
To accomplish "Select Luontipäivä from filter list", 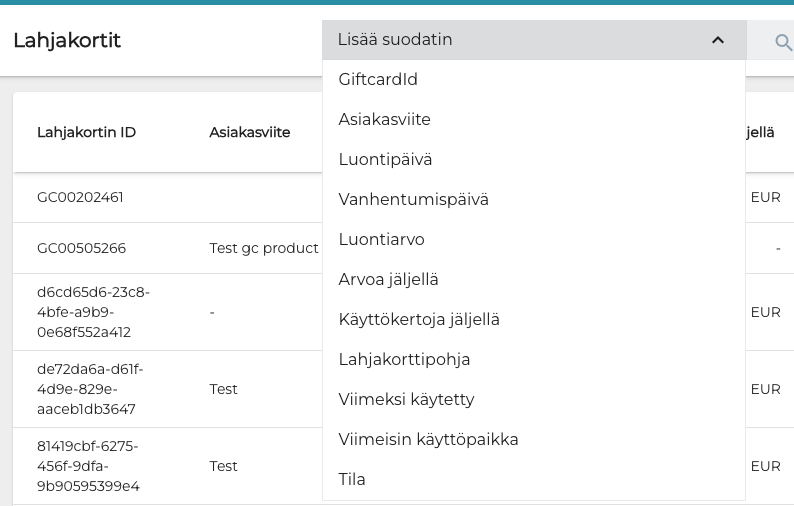I will pyautogui.click(x=385, y=160).
